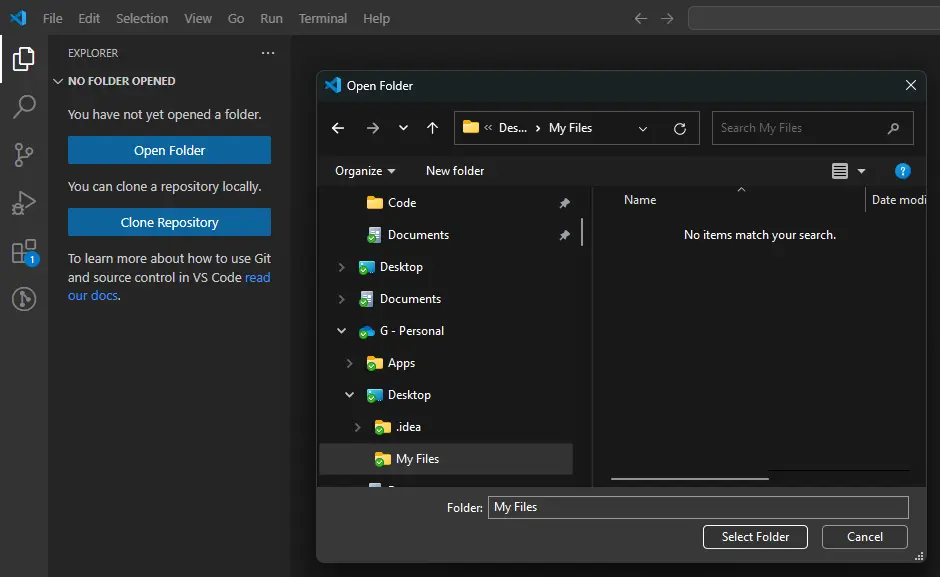This screenshot has height=577, width=940.
Task: Click the file list horizontal scrollbar
Action: (x=689, y=479)
